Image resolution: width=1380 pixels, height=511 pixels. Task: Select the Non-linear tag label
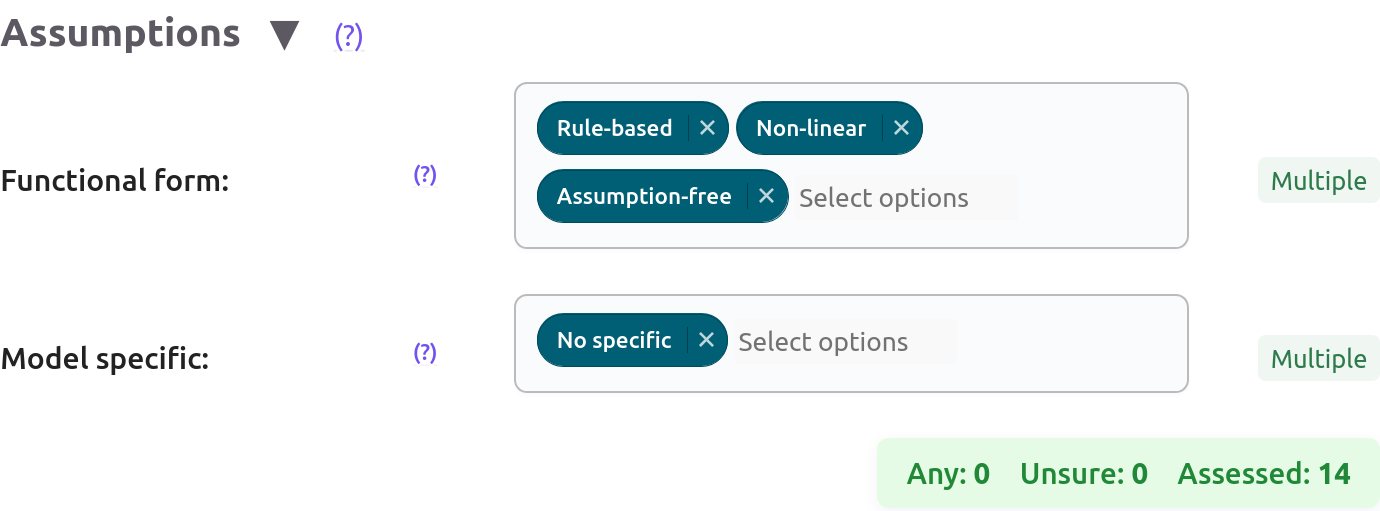click(x=811, y=128)
